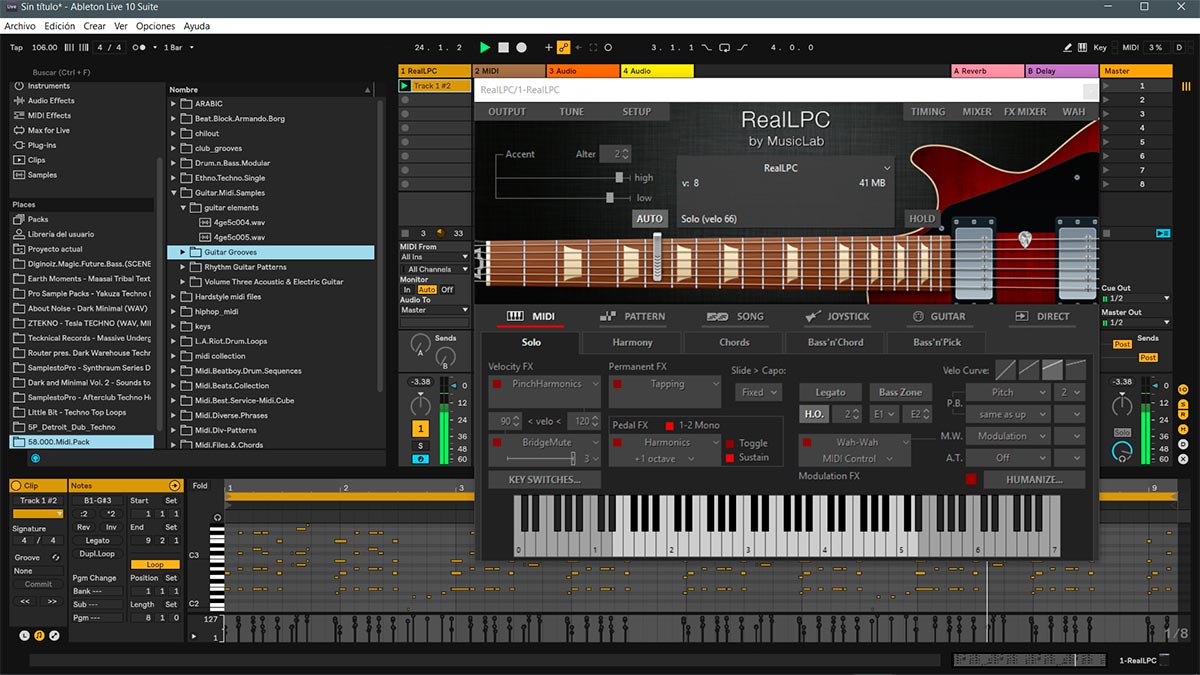Click the transport Stop button
This screenshot has height=675, width=1200.
(x=504, y=47)
